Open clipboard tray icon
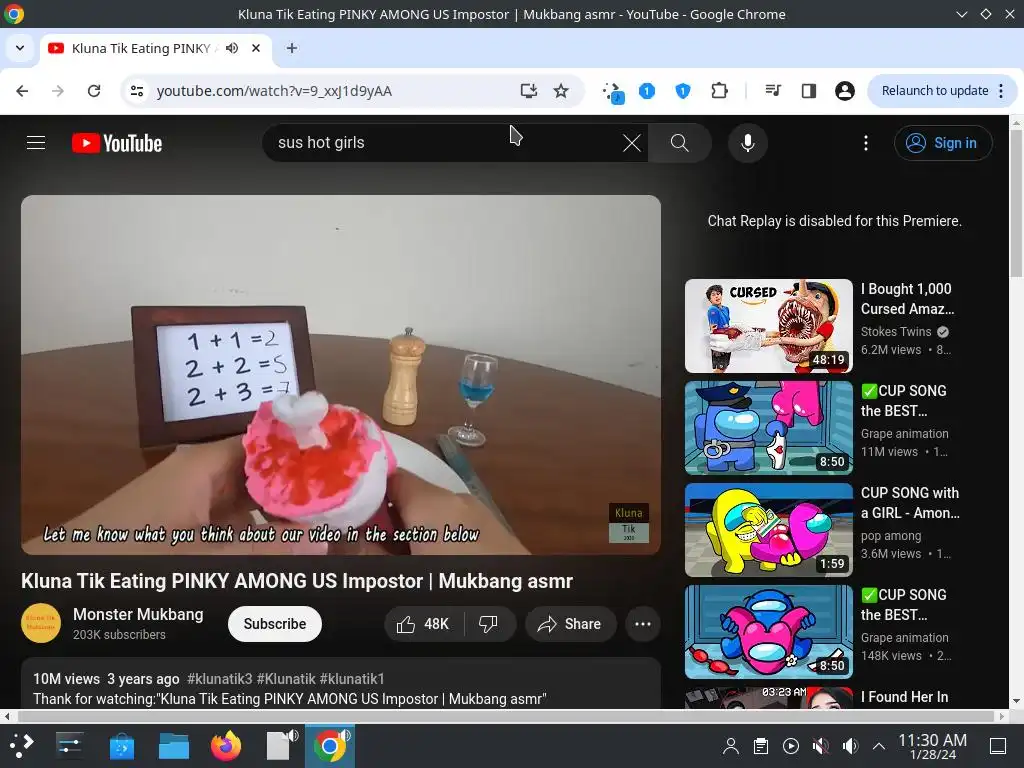This screenshot has width=1024, height=768. [760, 746]
